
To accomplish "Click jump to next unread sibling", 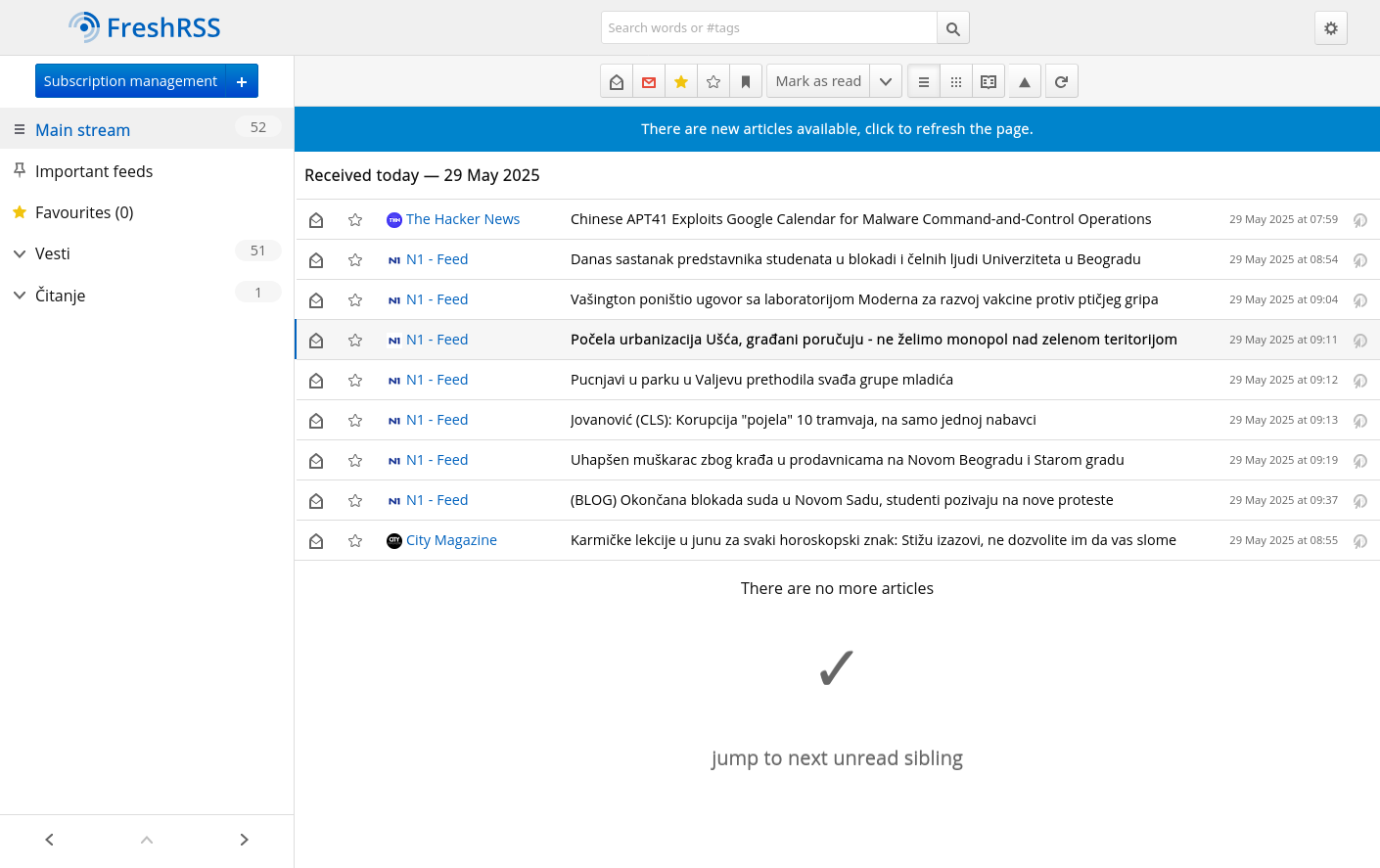I will click(837, 758).
